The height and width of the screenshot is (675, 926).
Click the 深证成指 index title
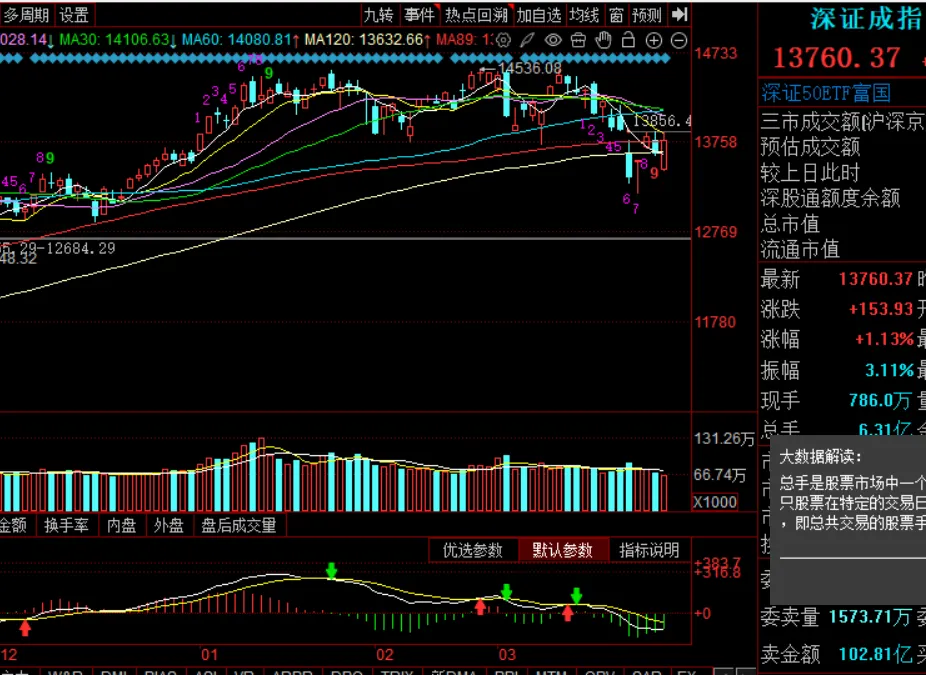(x=866, y=19)
